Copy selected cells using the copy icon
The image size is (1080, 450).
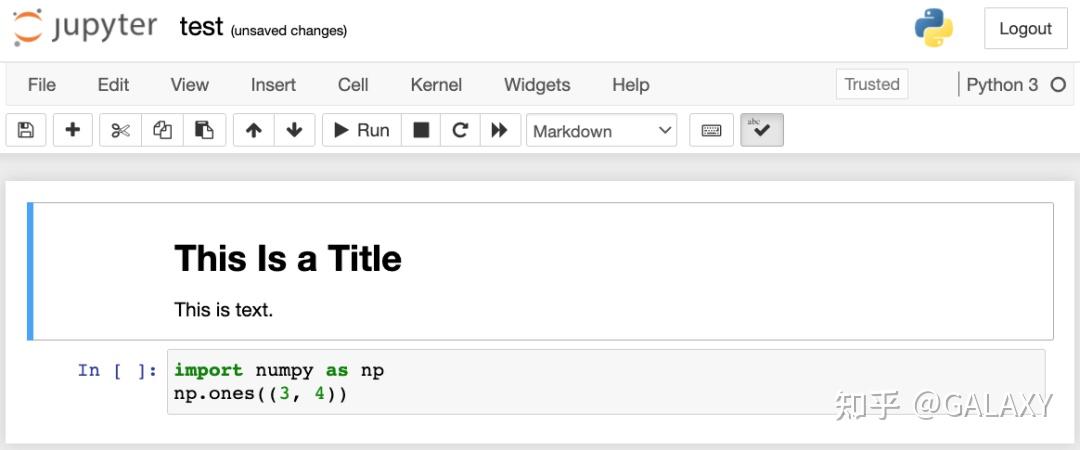click(x=162, y=131)
